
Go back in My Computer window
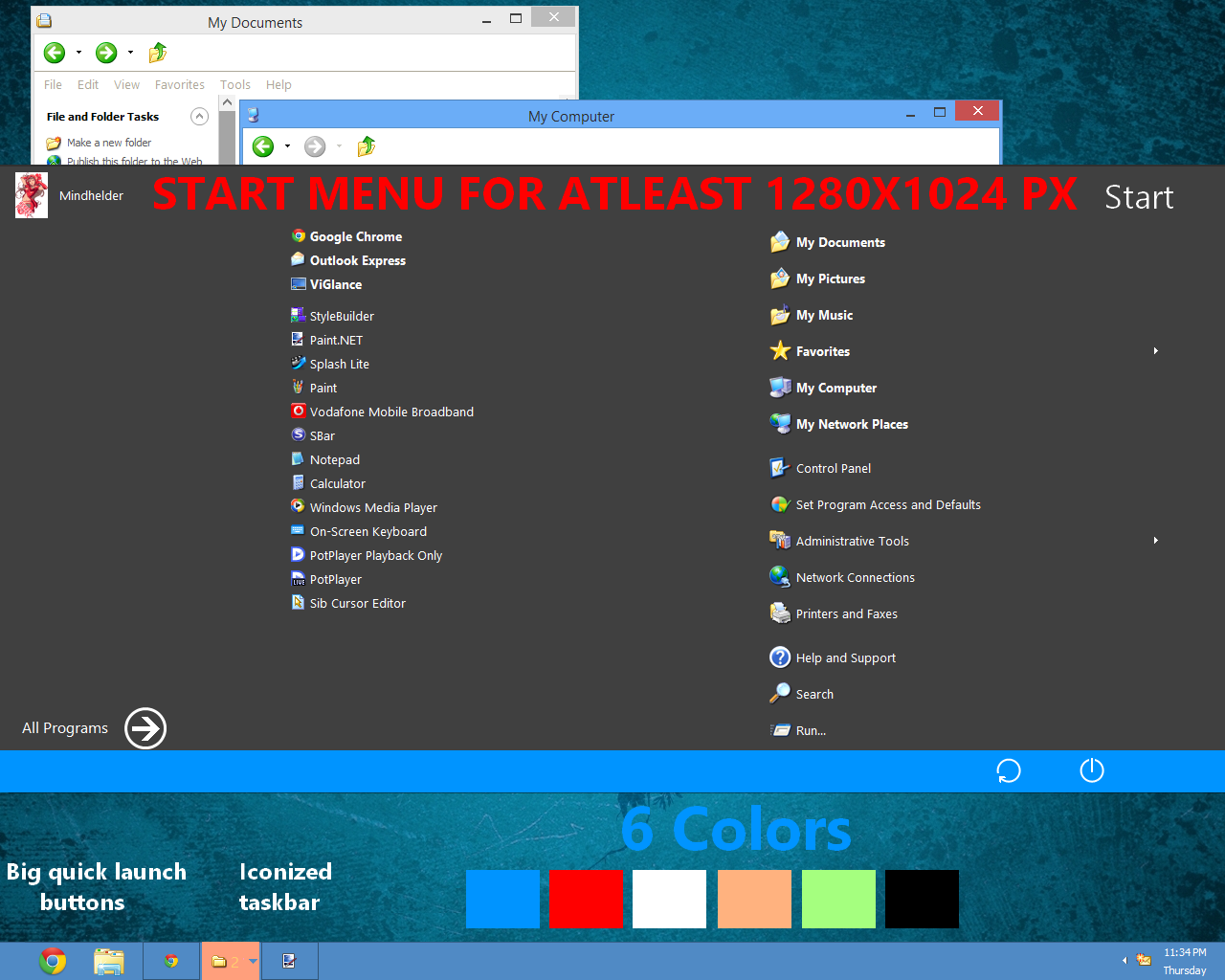(263, 146)
